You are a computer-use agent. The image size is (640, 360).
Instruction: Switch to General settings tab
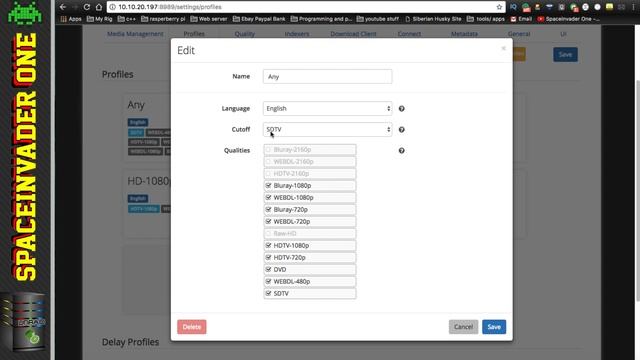[519, 34]
